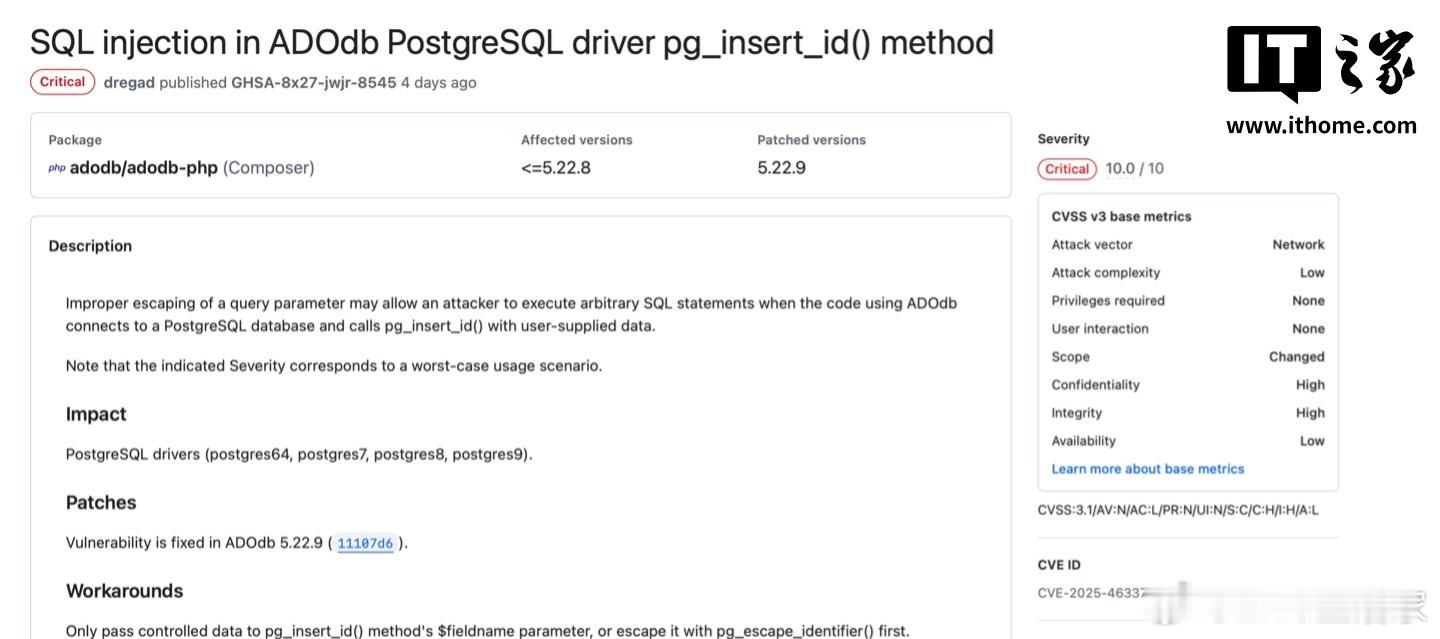
Task: Click the IT Home logo
Action: click(x=1320, y=64)
